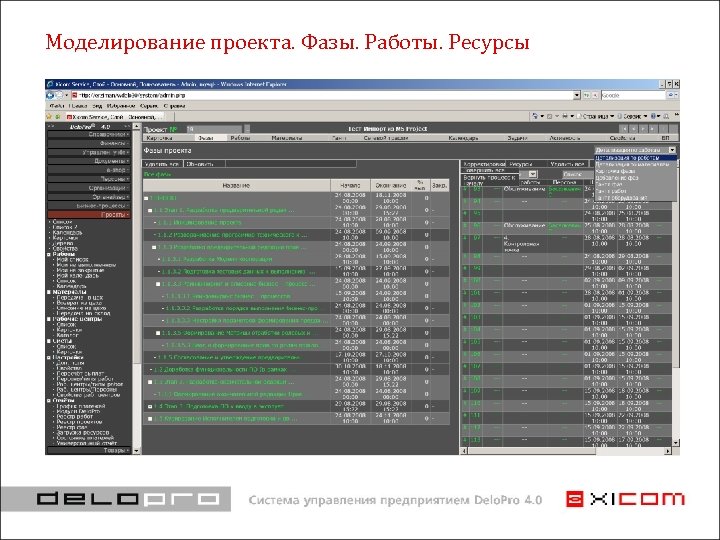720x540 pixels.
Task: Click the IE Print toolbar icon
Action: pyautogui.click(x=565, y=116)
